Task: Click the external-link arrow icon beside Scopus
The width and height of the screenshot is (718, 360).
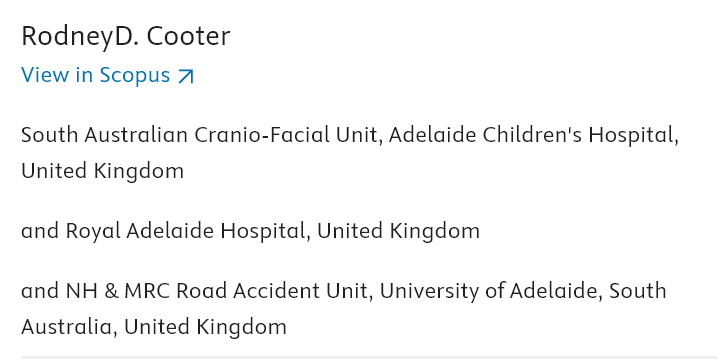Action: pos(185,76)
